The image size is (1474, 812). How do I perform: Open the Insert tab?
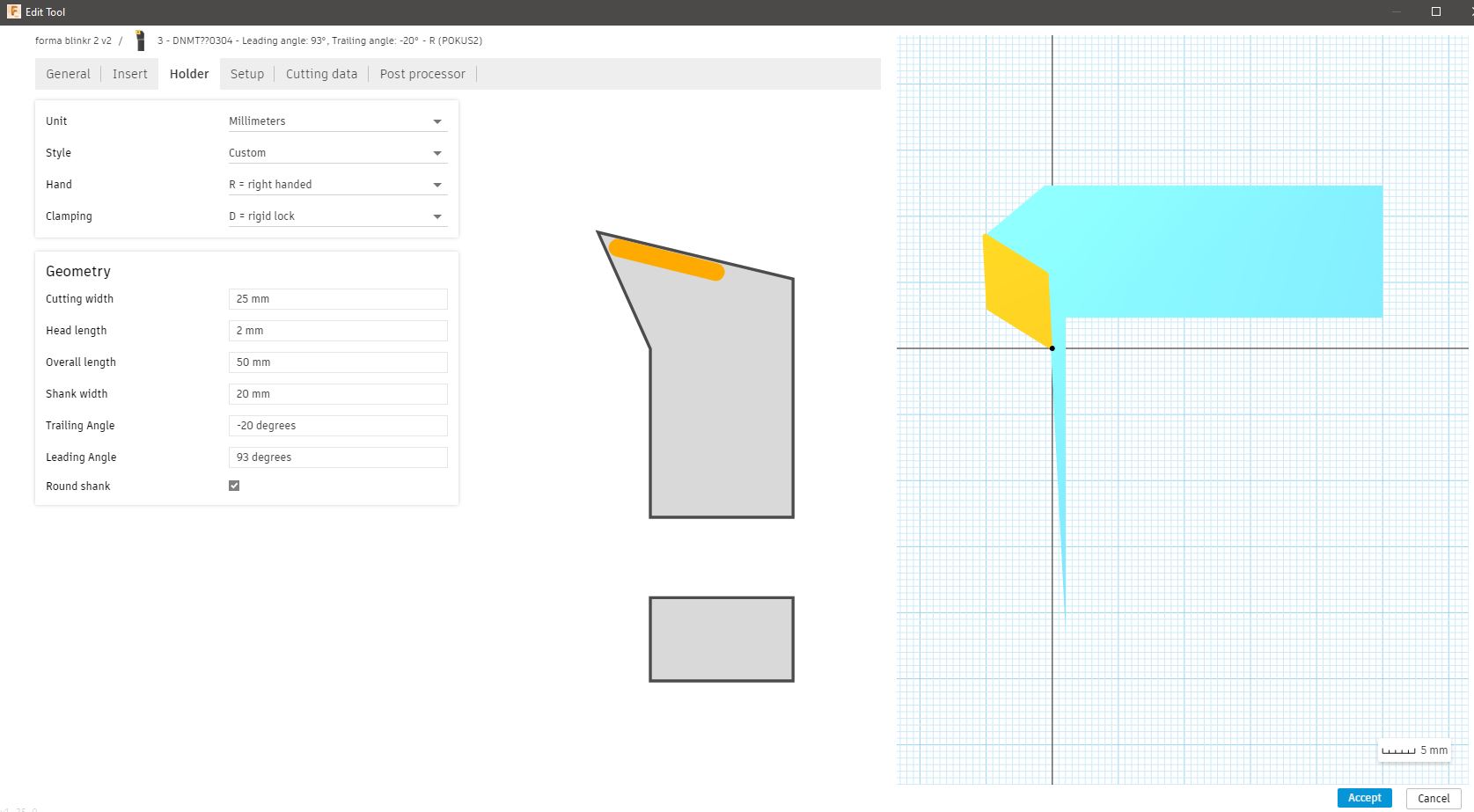[130, 74]
